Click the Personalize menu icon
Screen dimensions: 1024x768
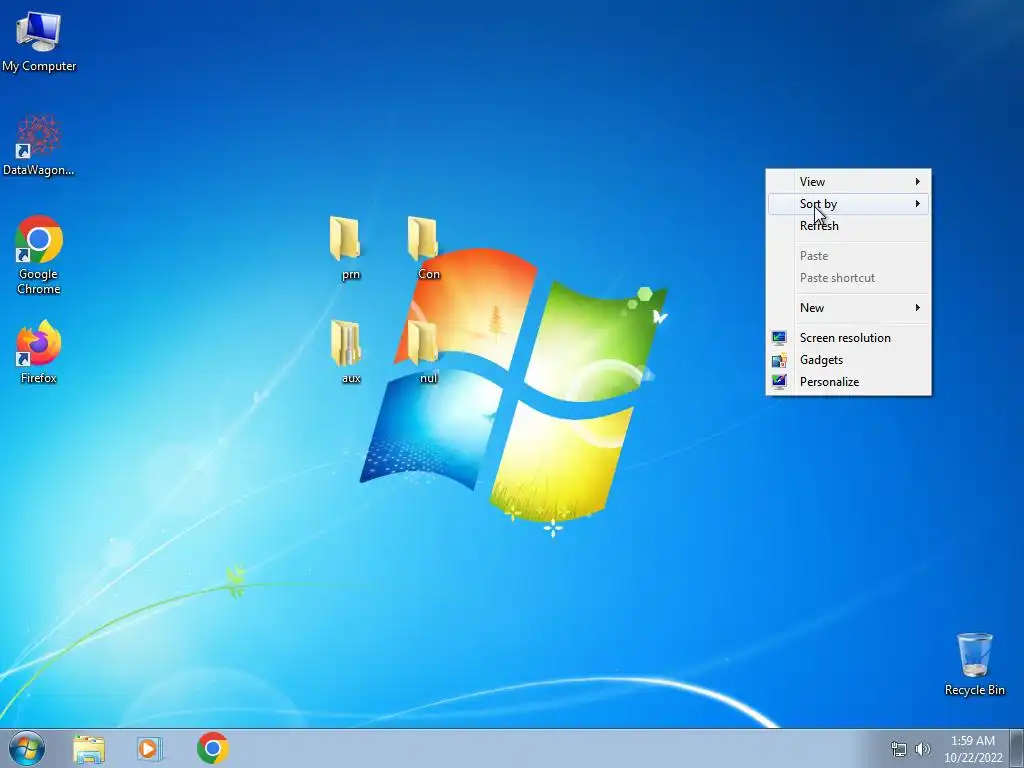pos(778,382)
